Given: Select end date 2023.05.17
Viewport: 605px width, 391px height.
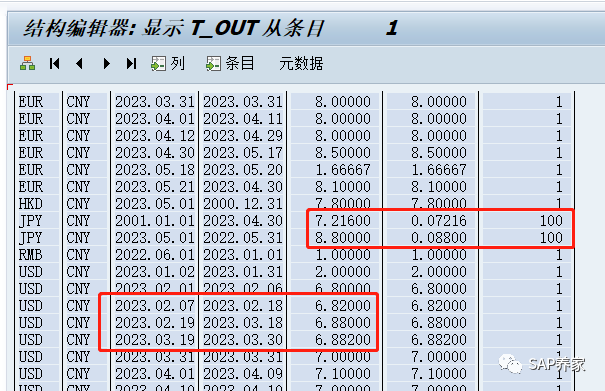Looking at the screenshot, I should 243,153.
